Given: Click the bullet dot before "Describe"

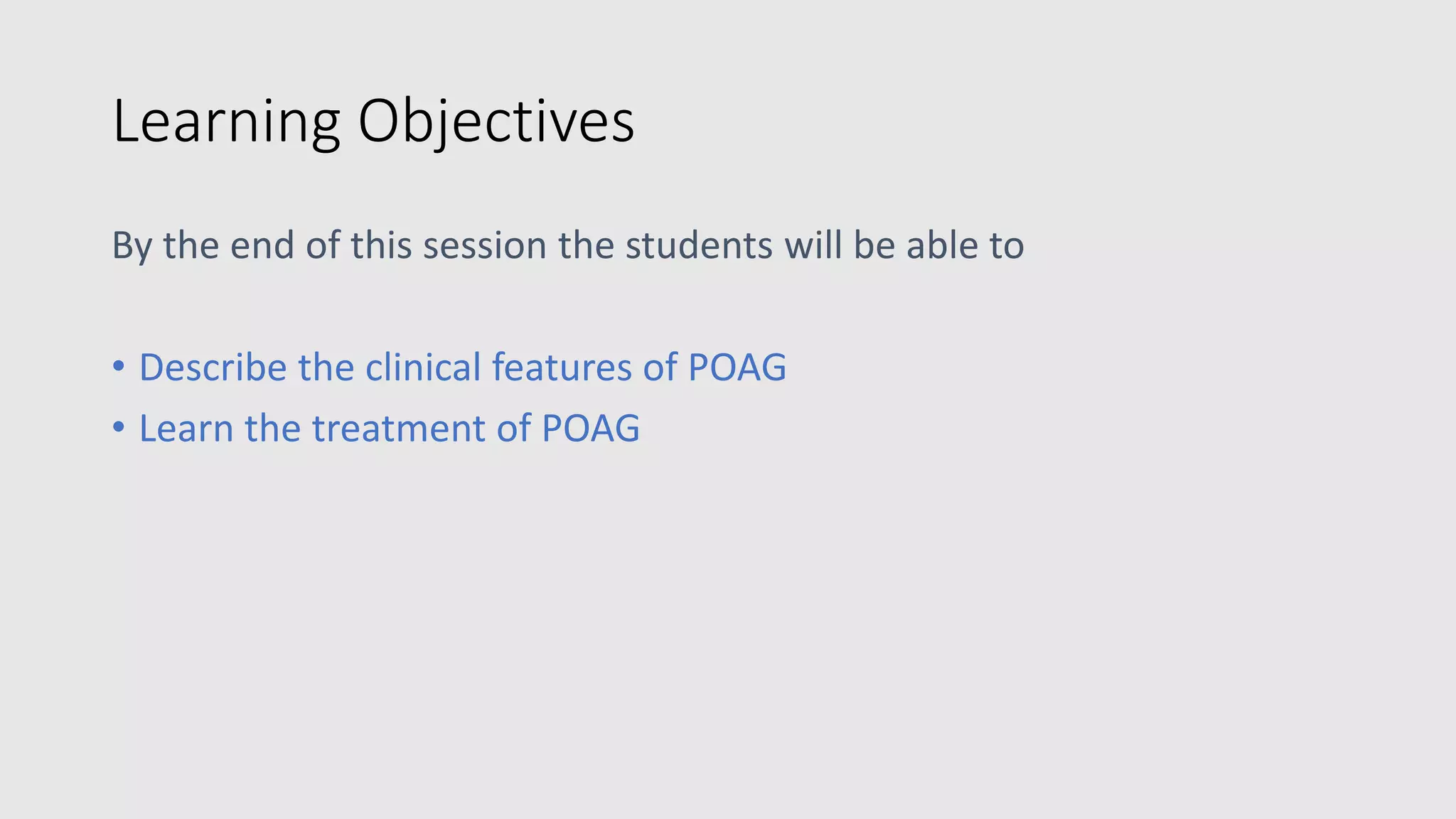Looking at the screenshot, I should coord(119,368).
